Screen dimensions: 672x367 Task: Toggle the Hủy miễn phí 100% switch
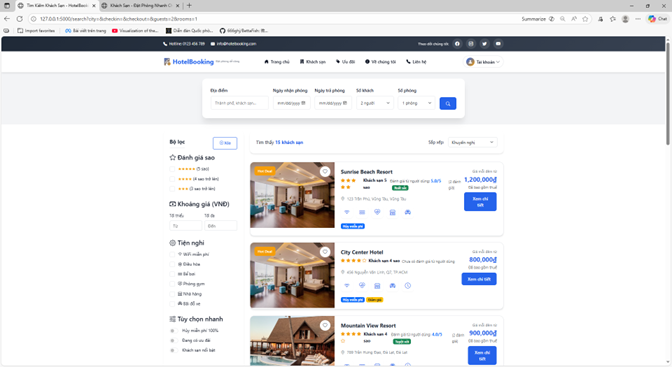173,331
